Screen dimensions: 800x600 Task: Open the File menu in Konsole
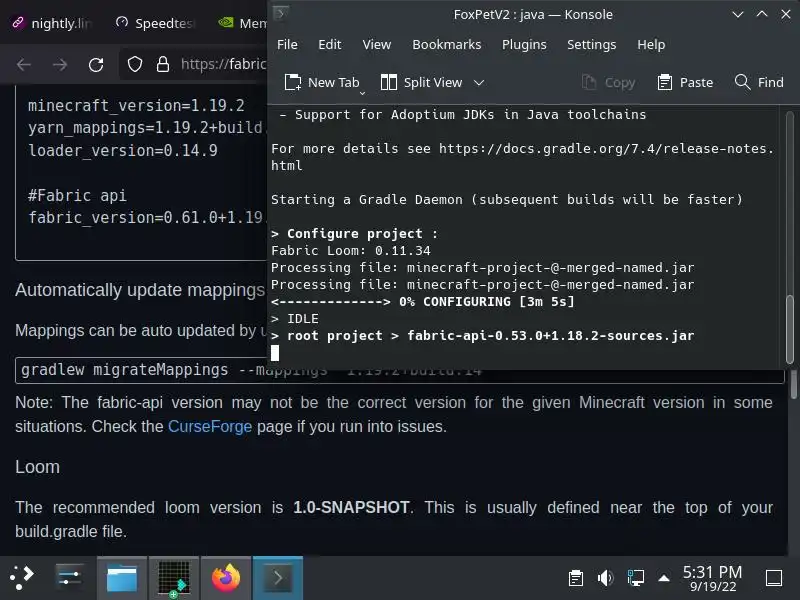tap(287, 45)
